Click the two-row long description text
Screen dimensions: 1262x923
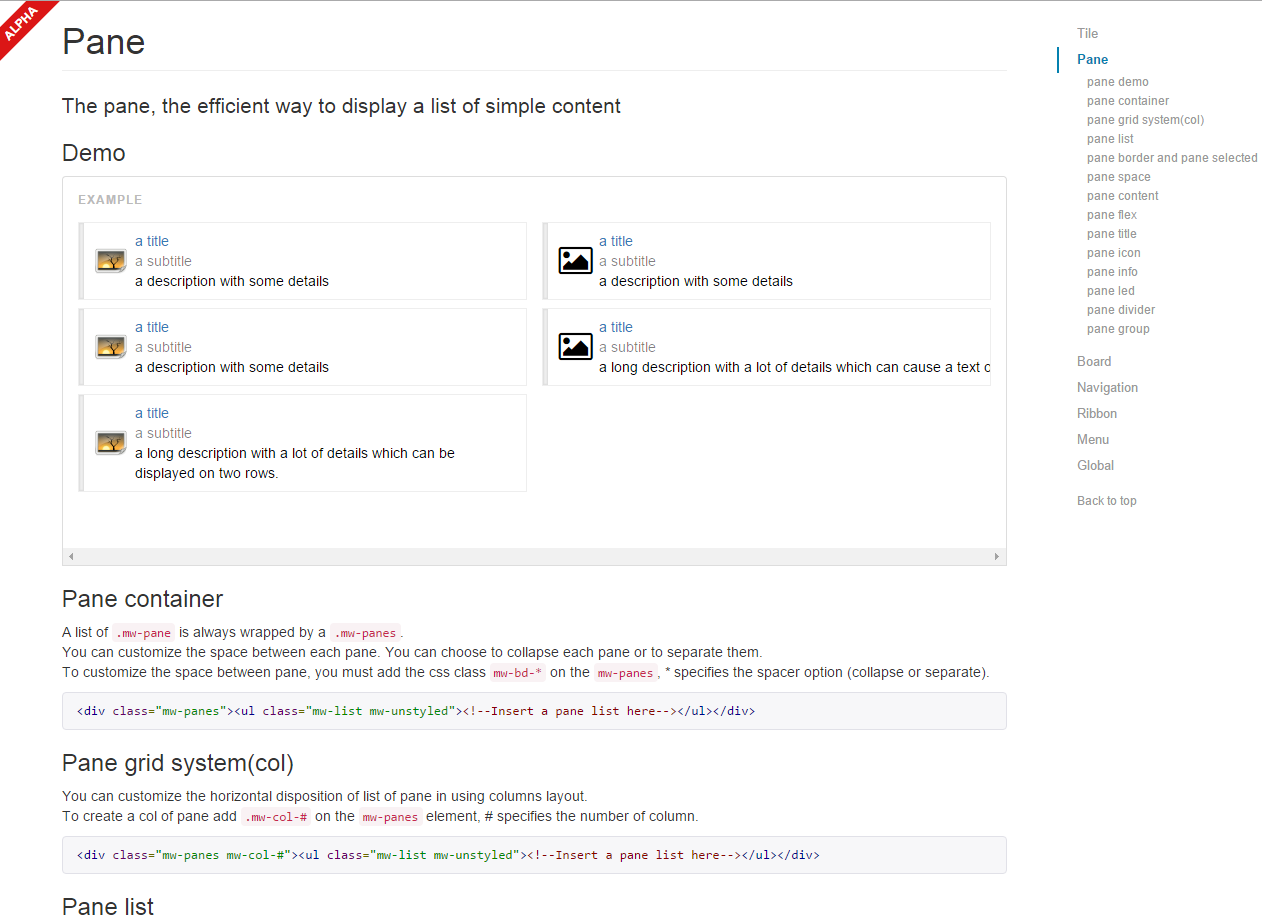[295, 463]
